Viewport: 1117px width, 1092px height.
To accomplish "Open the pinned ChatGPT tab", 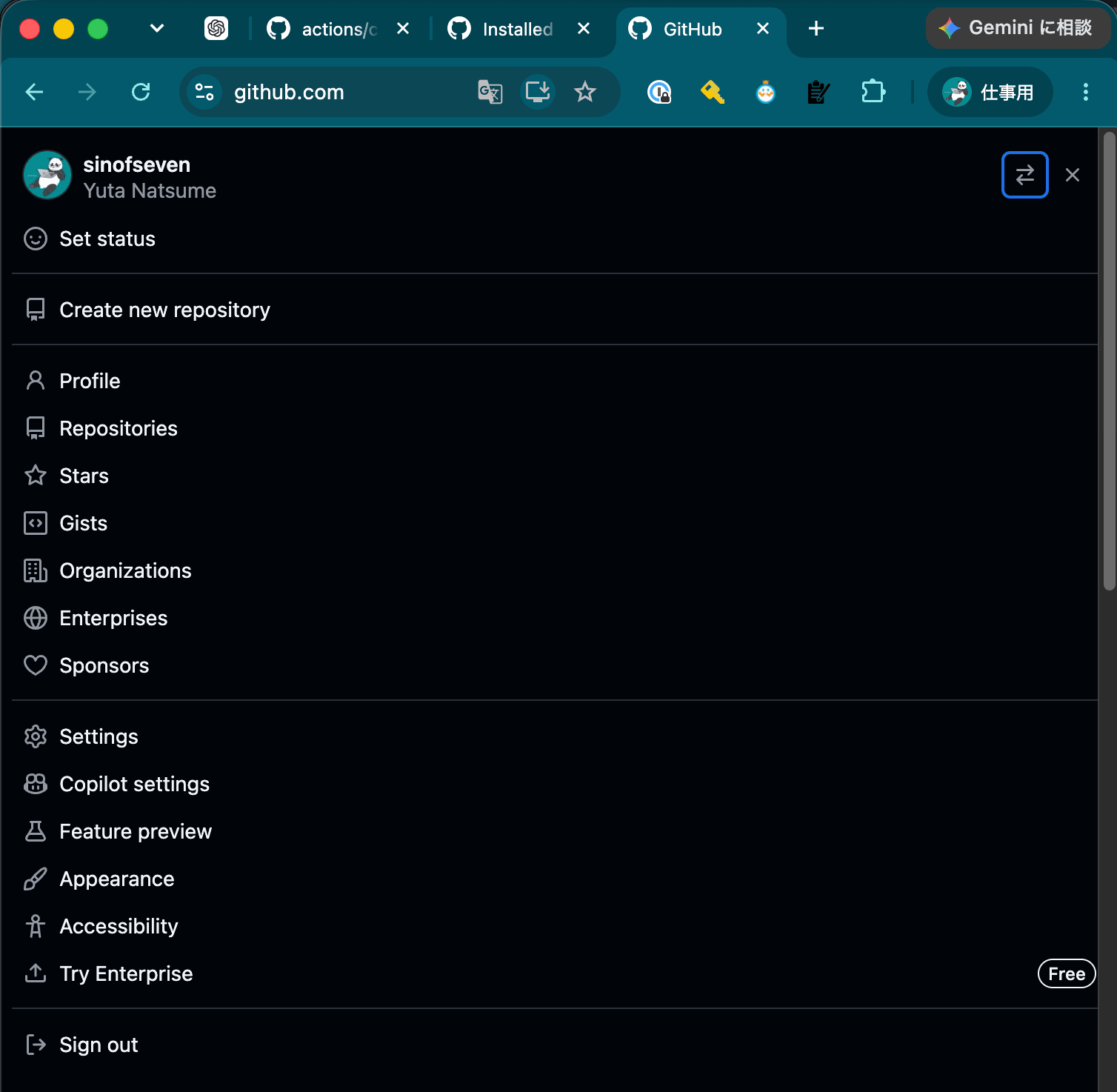I will [x=216, y=28].
